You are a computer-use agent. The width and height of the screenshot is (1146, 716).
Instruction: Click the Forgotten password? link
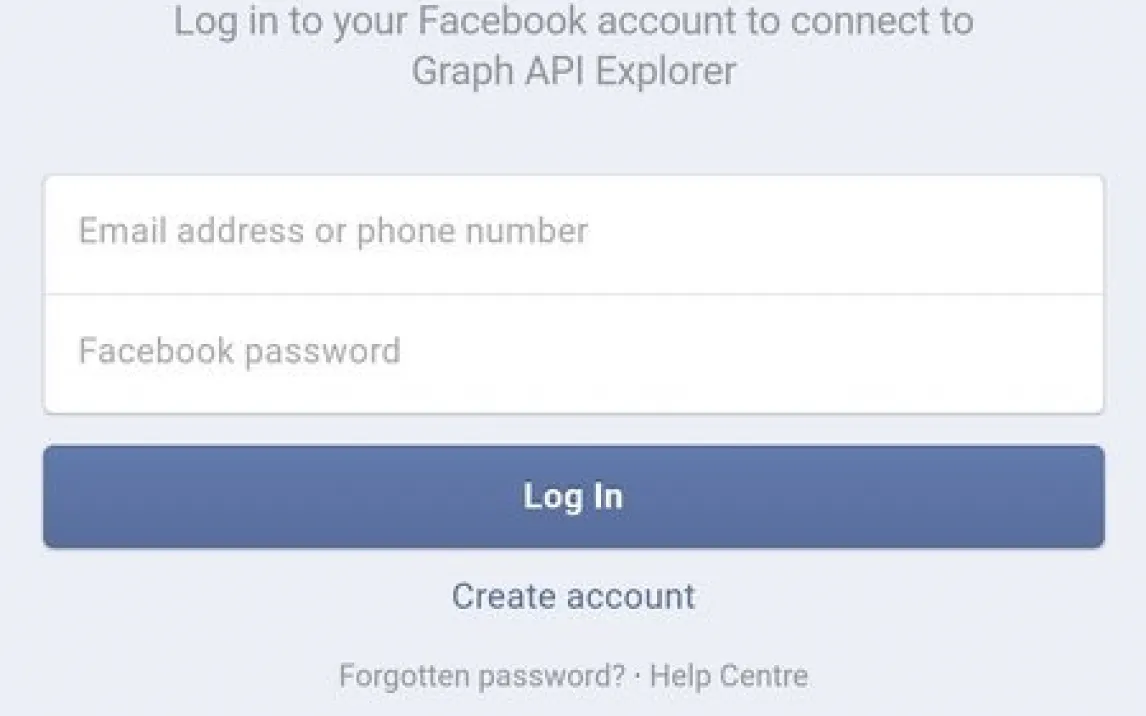[482, 676]
